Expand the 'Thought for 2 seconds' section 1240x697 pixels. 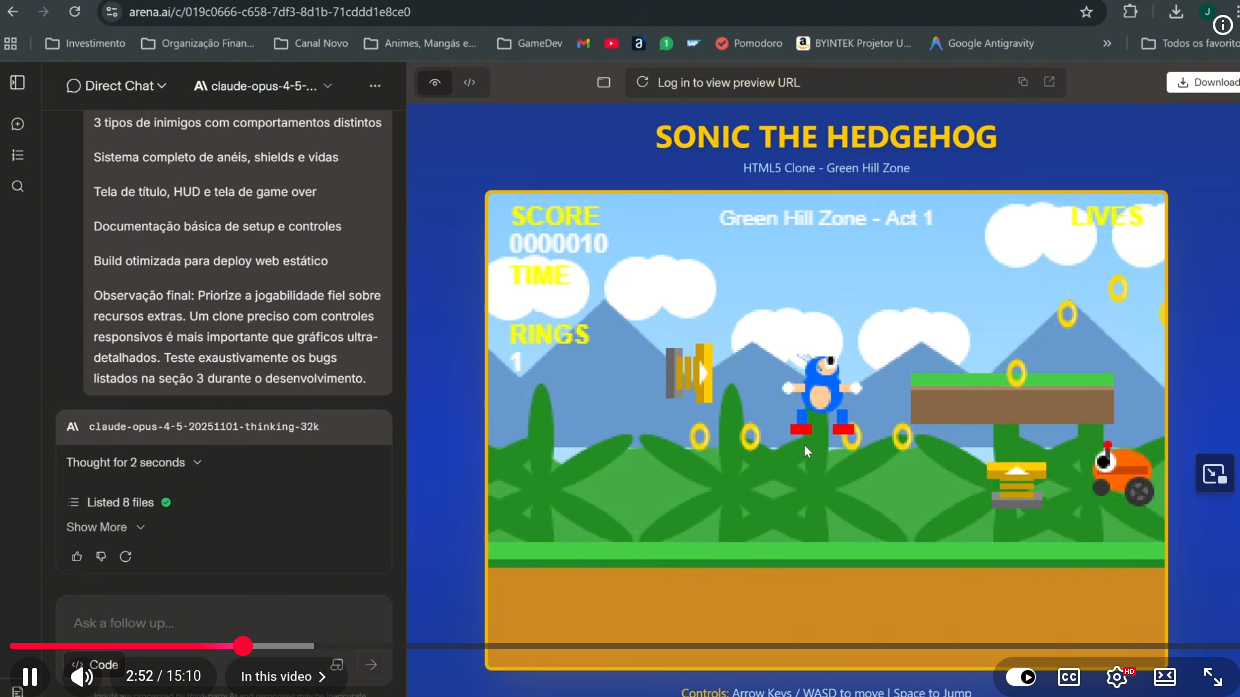tap(134, 462)
